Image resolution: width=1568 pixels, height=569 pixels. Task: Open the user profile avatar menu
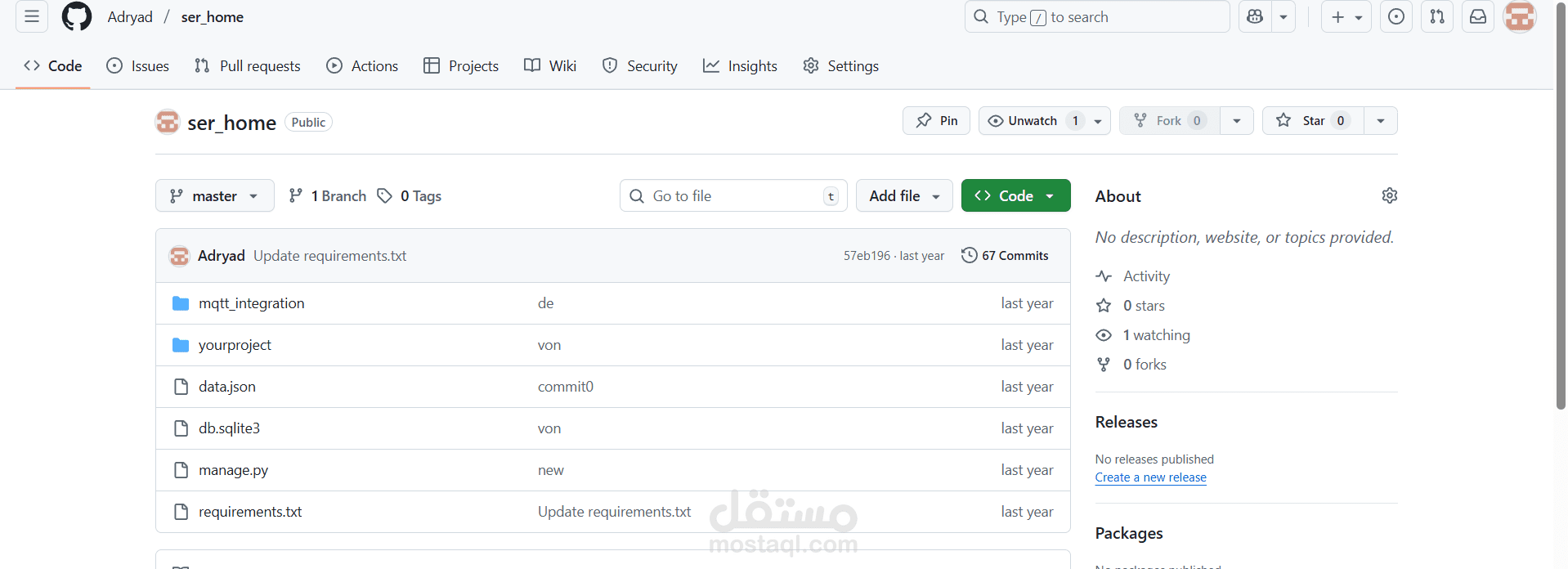(x=1520, y=16)
